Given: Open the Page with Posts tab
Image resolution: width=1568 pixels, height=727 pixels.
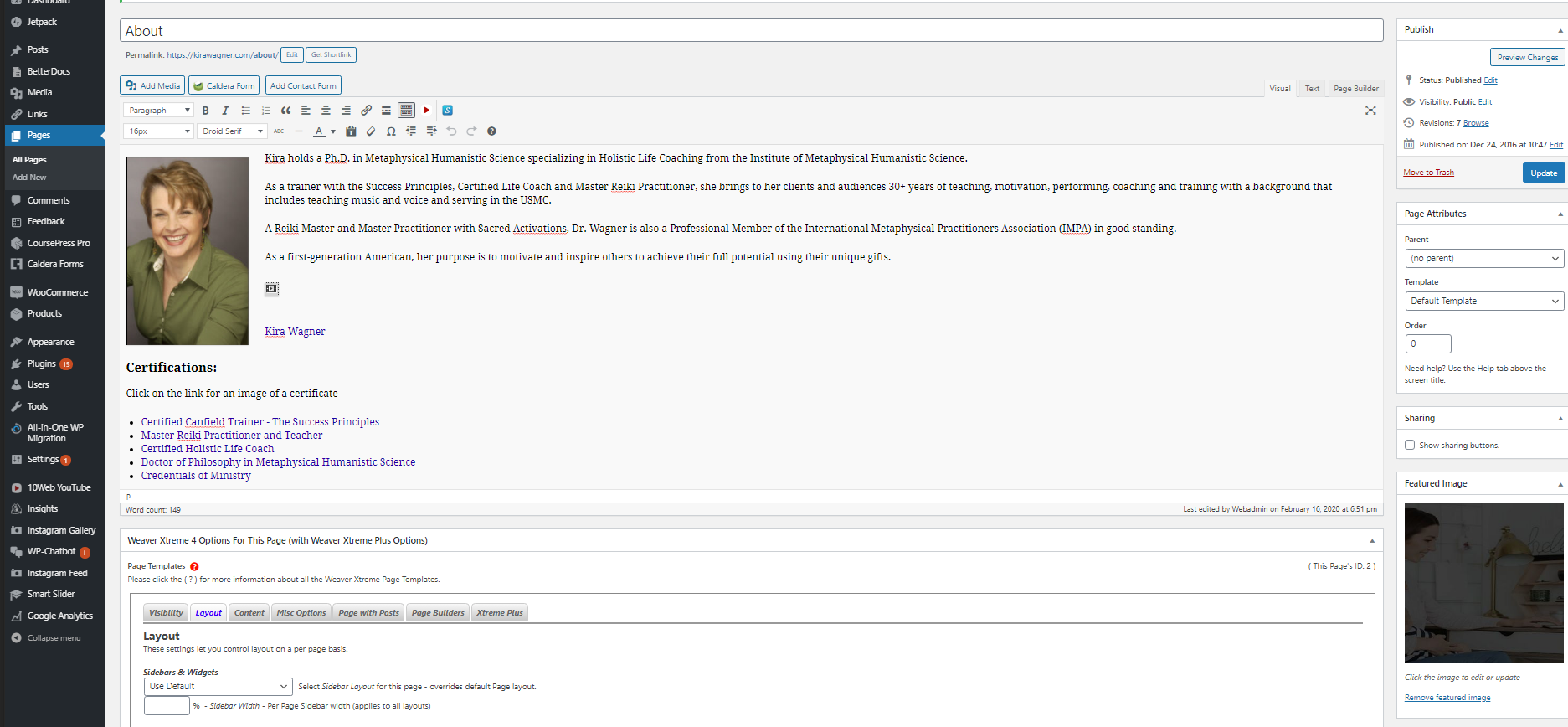Looking at the screenshot, I should click(x=368, y=613).
